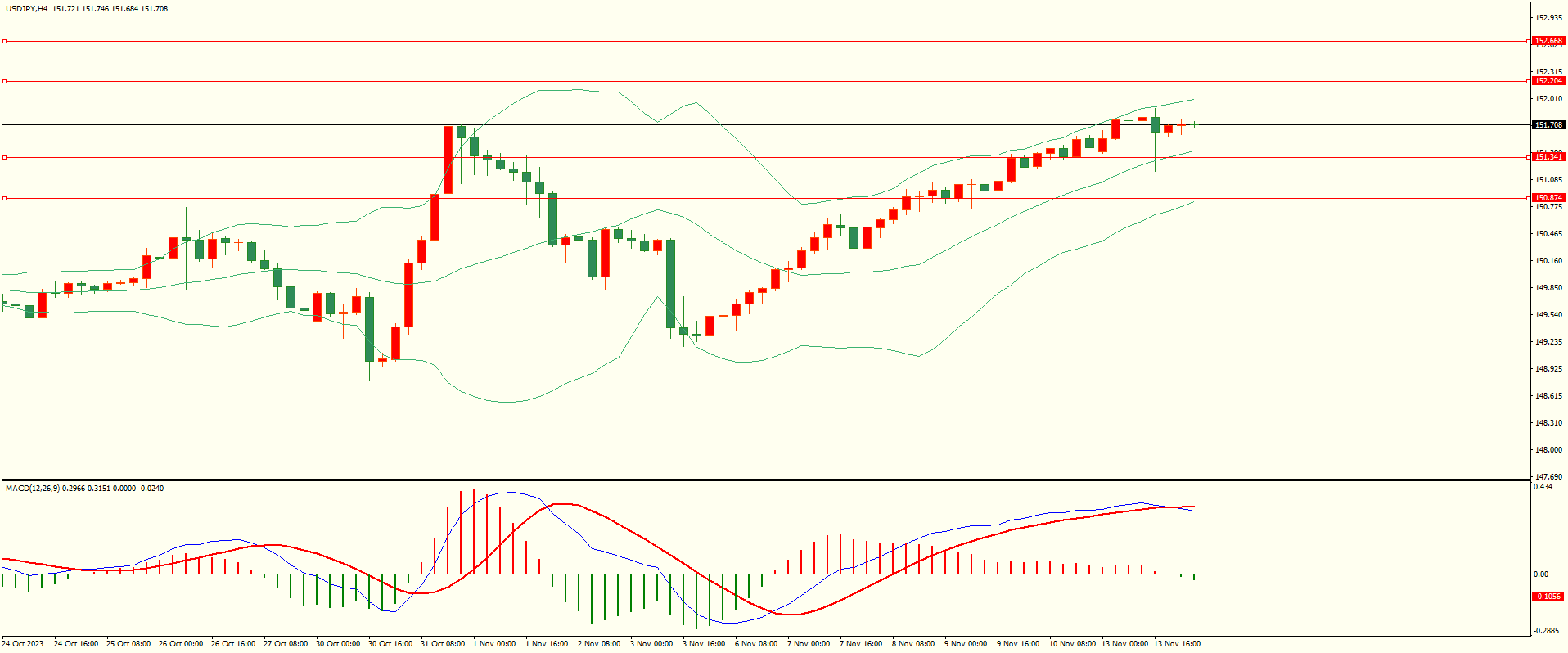Click the 24 Oct 2023 date label
Viewport: 1568px width, 653px height.
point(24,644)
